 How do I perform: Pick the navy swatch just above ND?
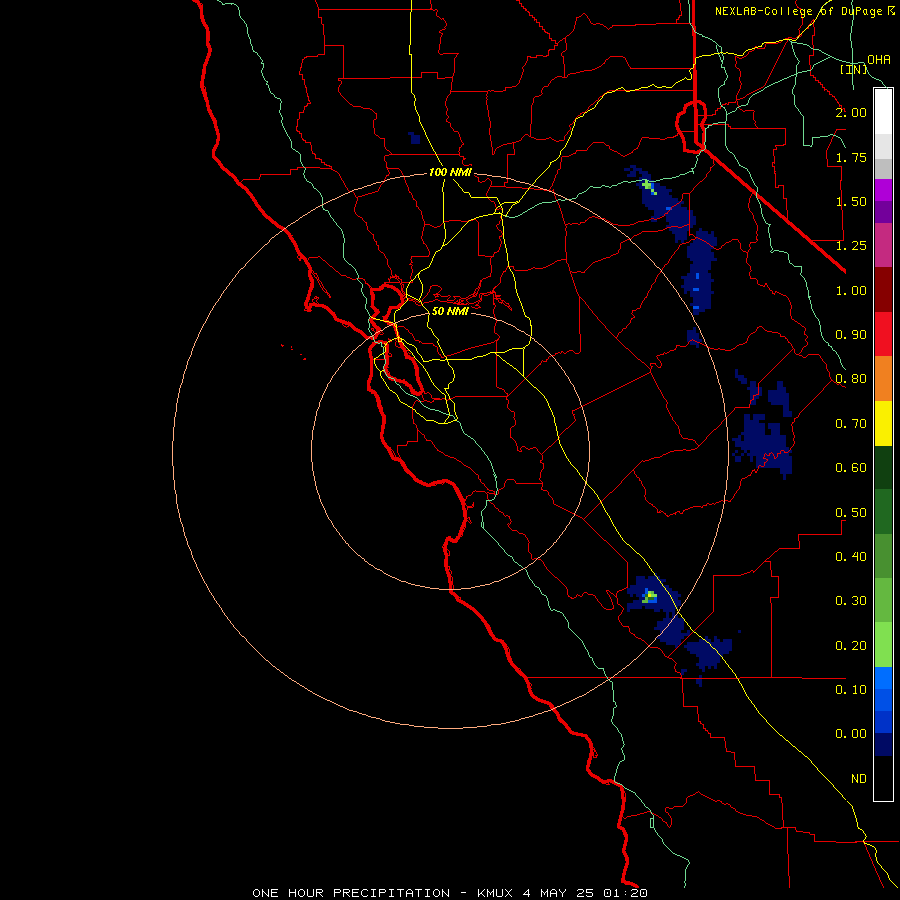pos(883,744)
